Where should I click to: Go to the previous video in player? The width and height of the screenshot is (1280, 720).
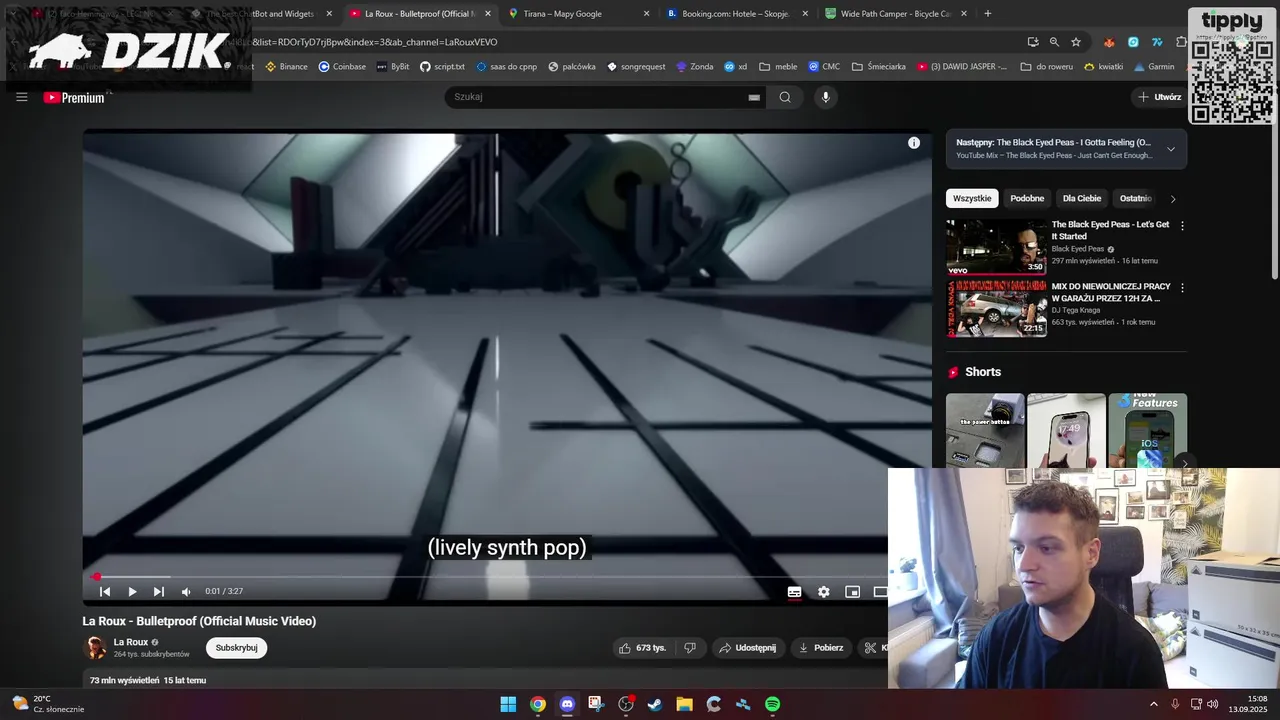tap(105, 592)
